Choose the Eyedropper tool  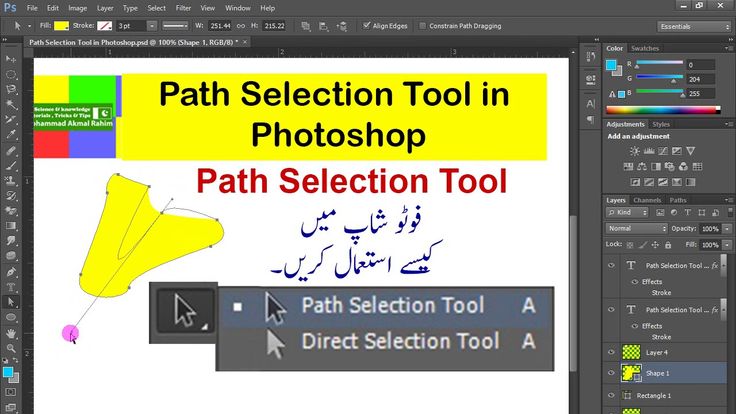click(11, 133)
